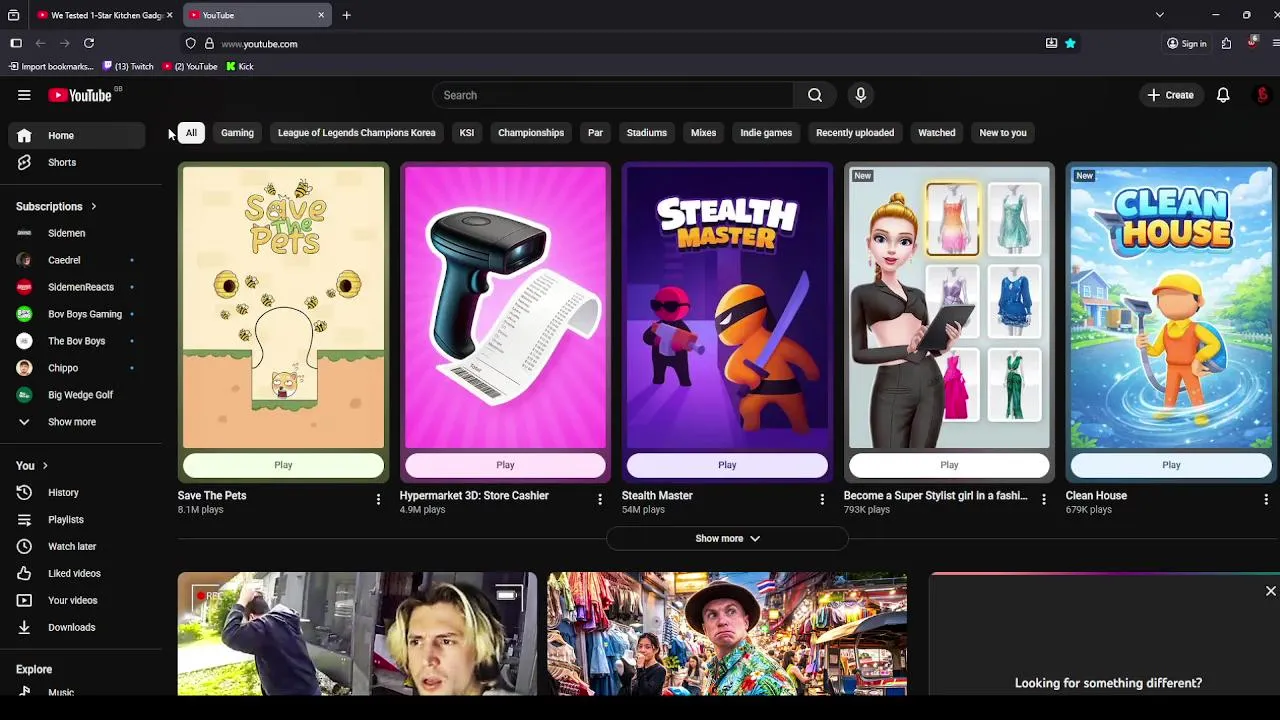Bookmark the page with star icon
Image resolution: width=1280 pixels, height=720 pixels.
click(x=1070, y=43)
